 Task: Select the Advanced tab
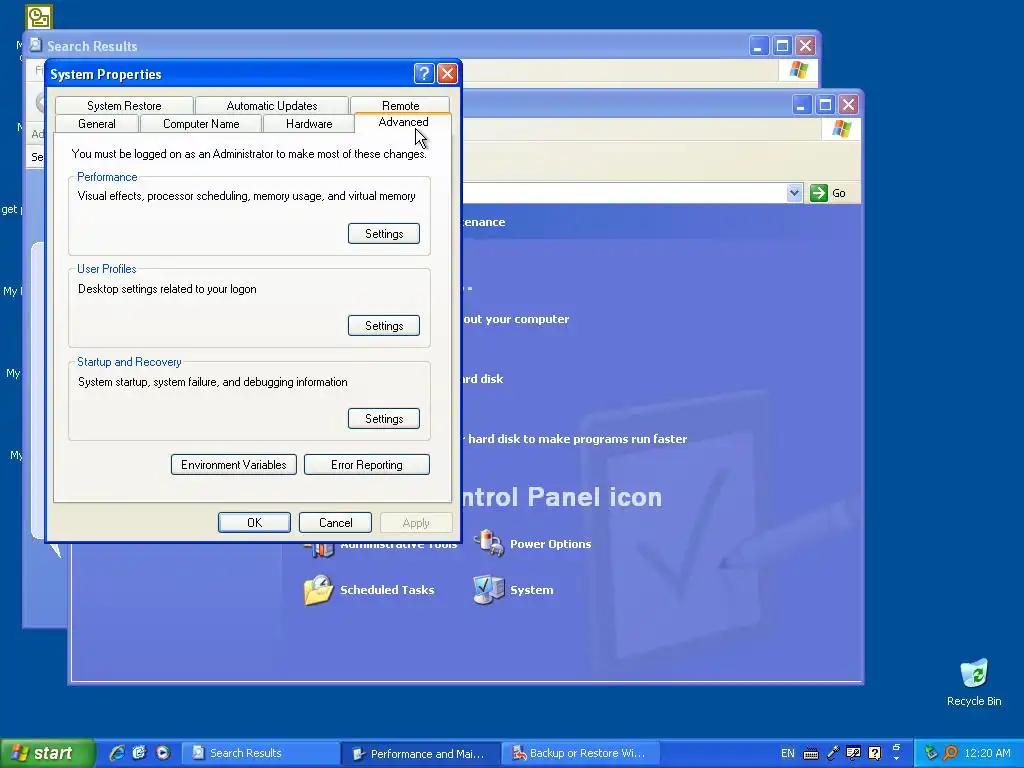(x=403, y=122)
